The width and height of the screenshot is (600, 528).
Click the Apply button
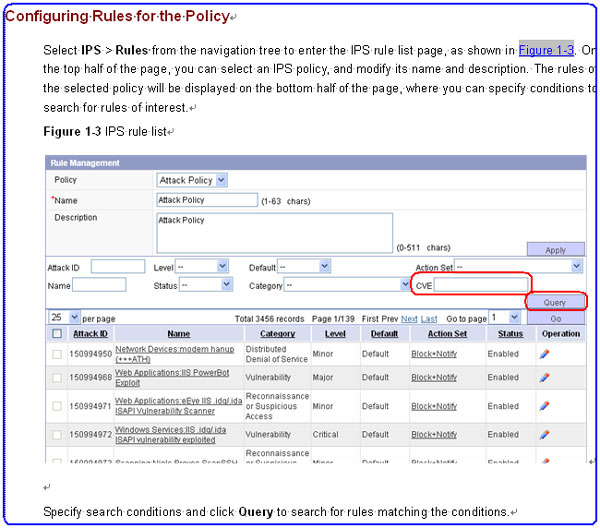pyautogui.click(x=556, y=249)
